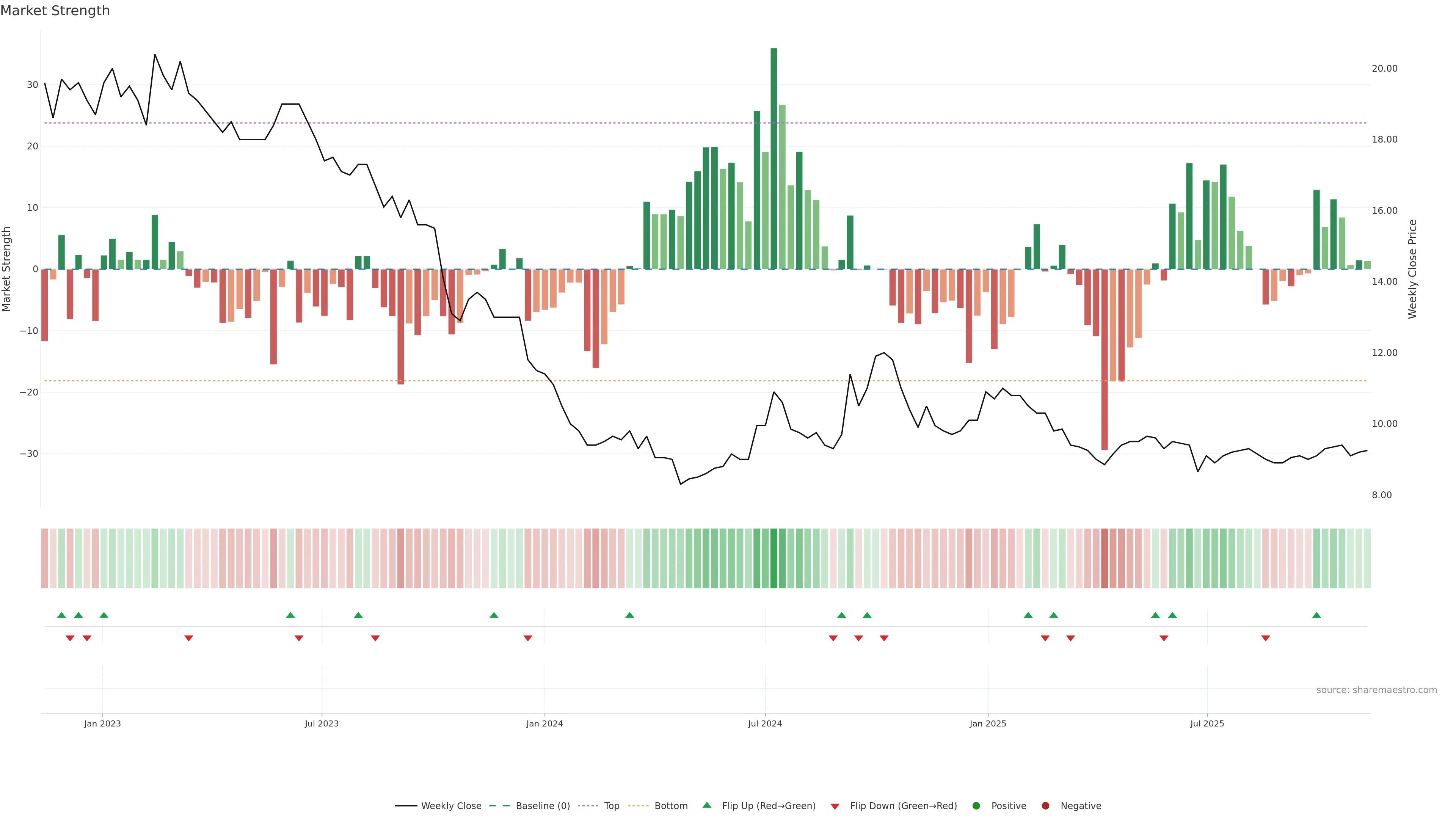1456x819 pixels.
Task: Click the Weekly Close Price axis title
Action: pyautogui.click(x=1412, y=269)
